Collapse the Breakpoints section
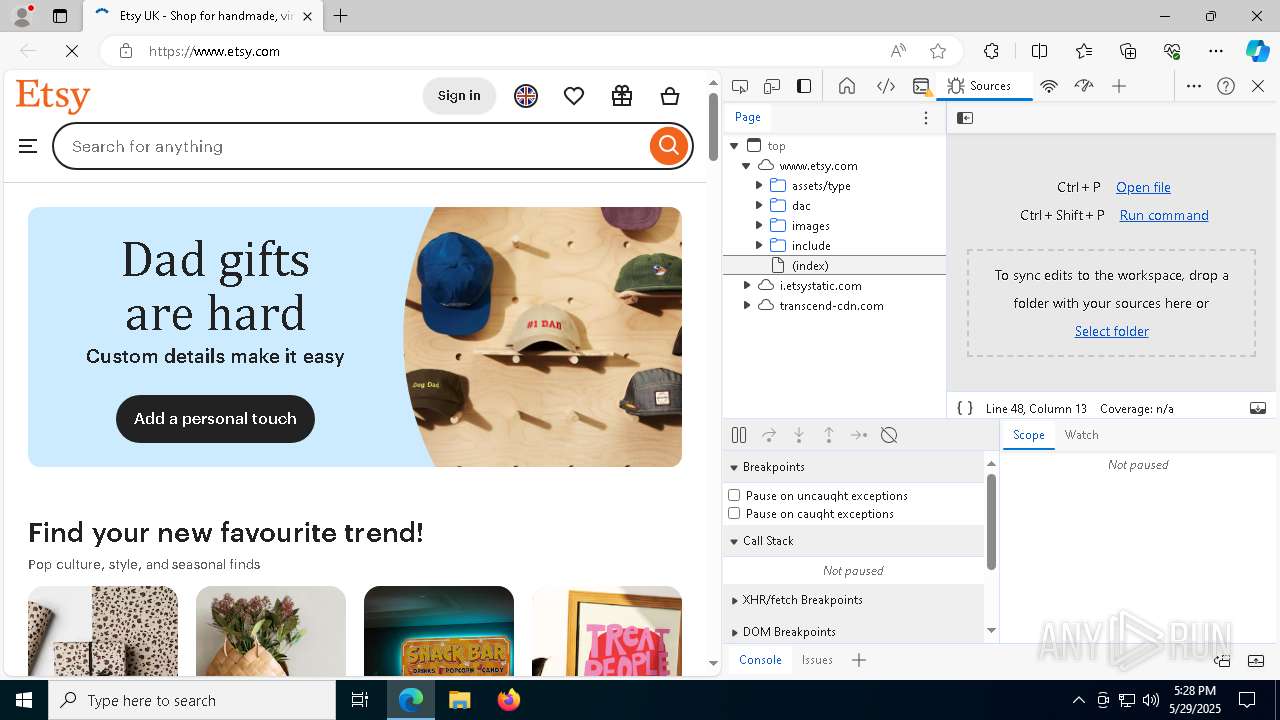This screenshot has height=720, width=1280. point(854,467)
